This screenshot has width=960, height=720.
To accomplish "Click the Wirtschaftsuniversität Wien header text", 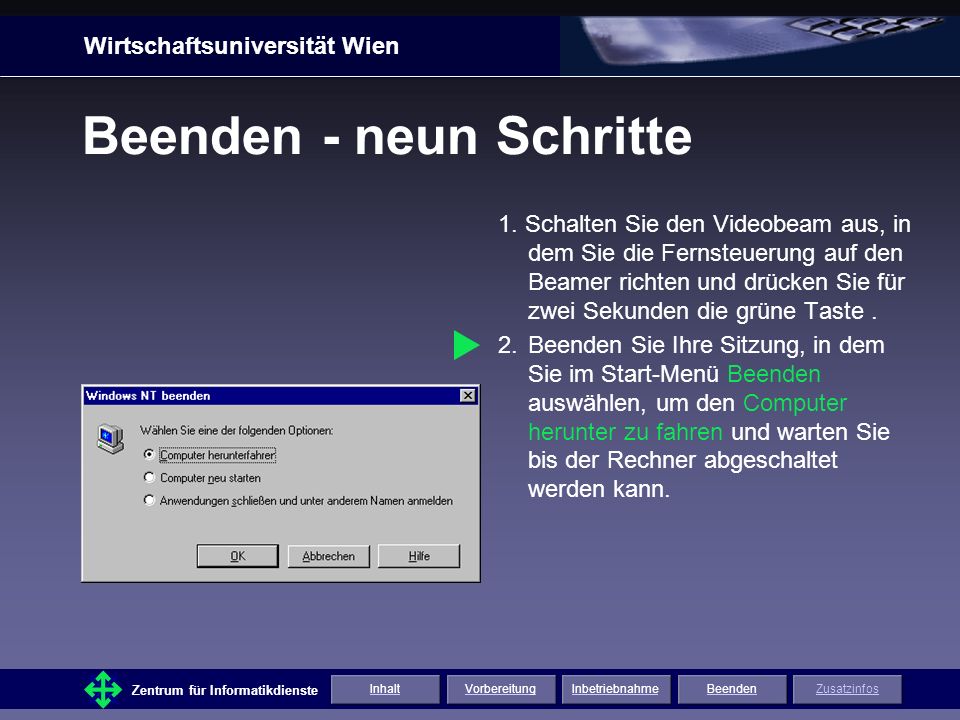I will [x=241, y=46].
